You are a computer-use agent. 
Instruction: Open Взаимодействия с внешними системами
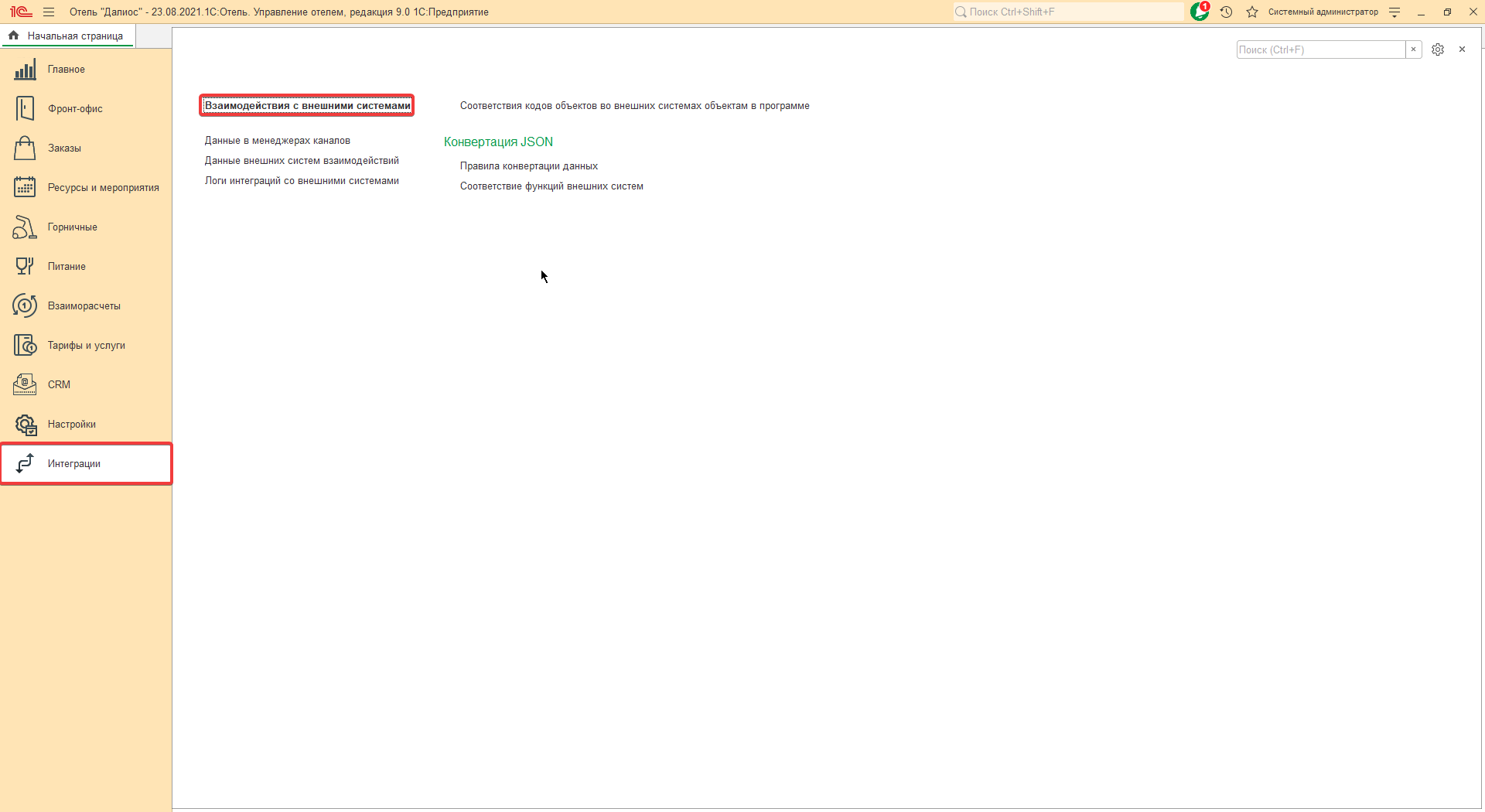tap(307, 106)
